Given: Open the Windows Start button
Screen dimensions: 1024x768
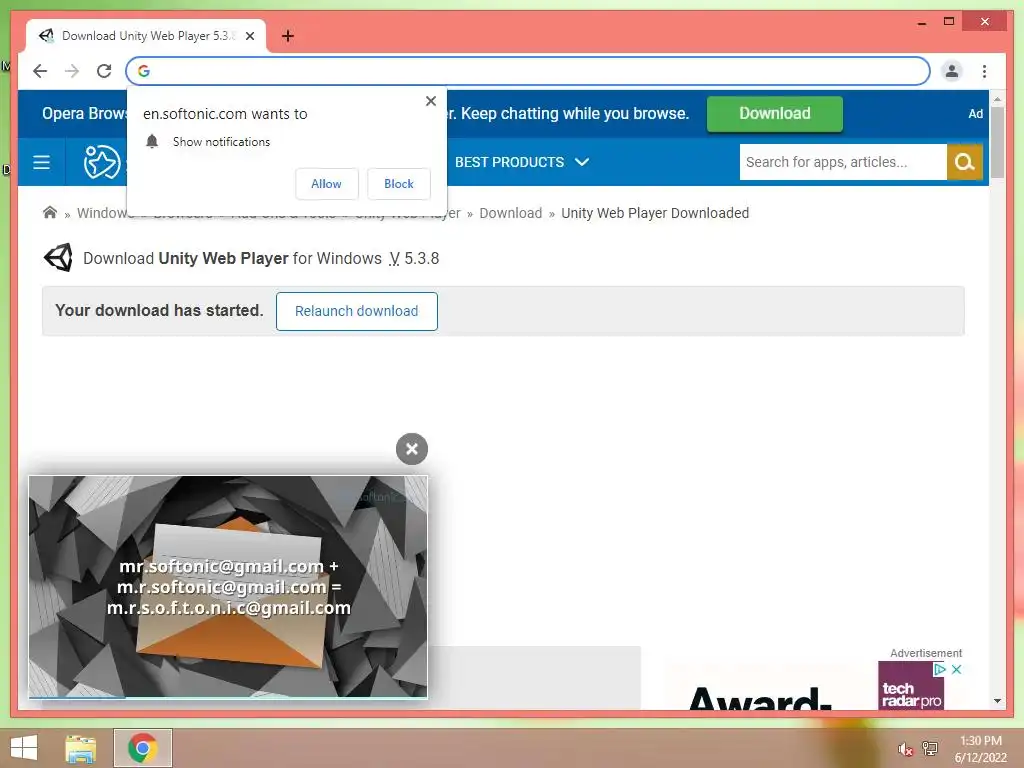Looking at the screenshot, I should (24, 748).
